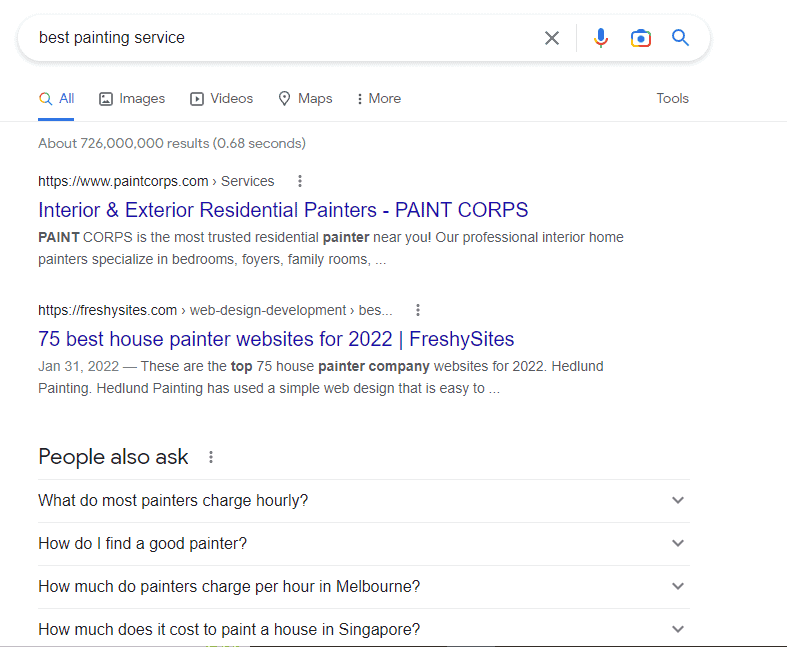Click the paintcorps.com Services URL breadcrumb

[x=156, y=181]
